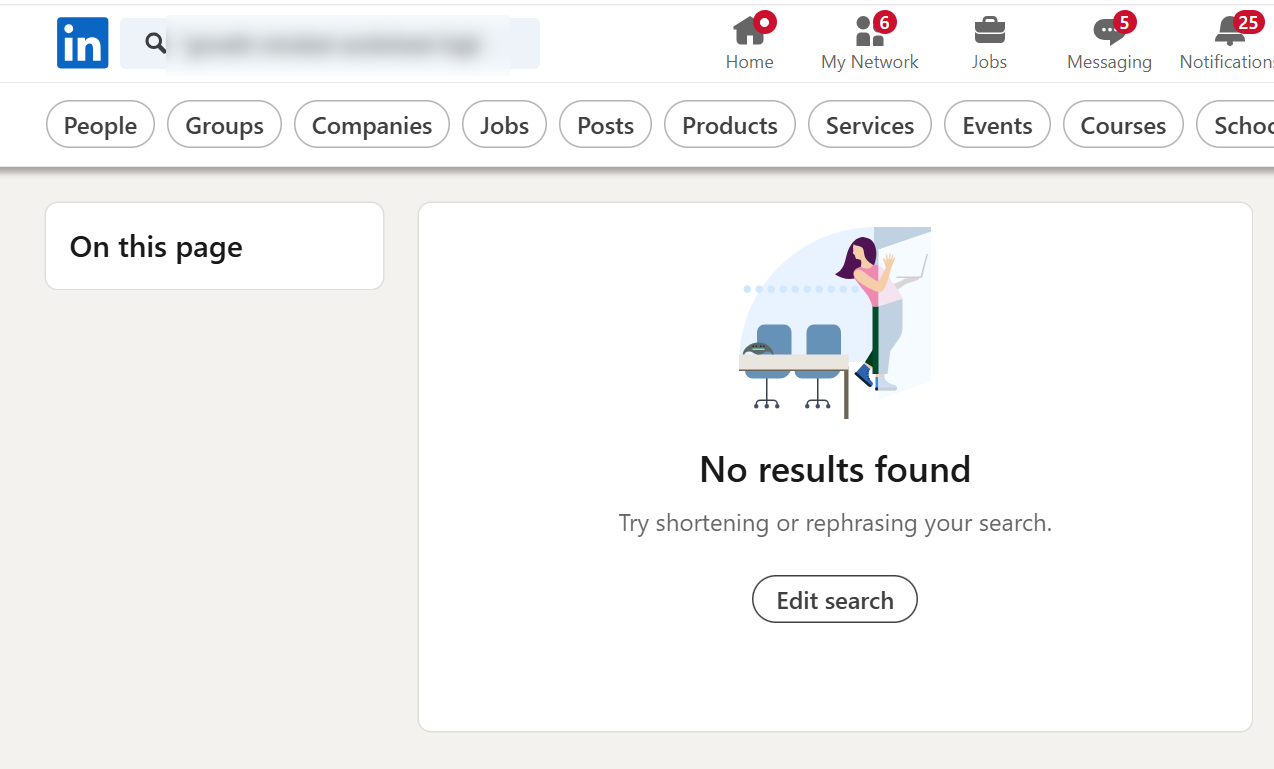Filter results by Companies
The width and height of the screenshot is (1274, 769).
point(372,125)
